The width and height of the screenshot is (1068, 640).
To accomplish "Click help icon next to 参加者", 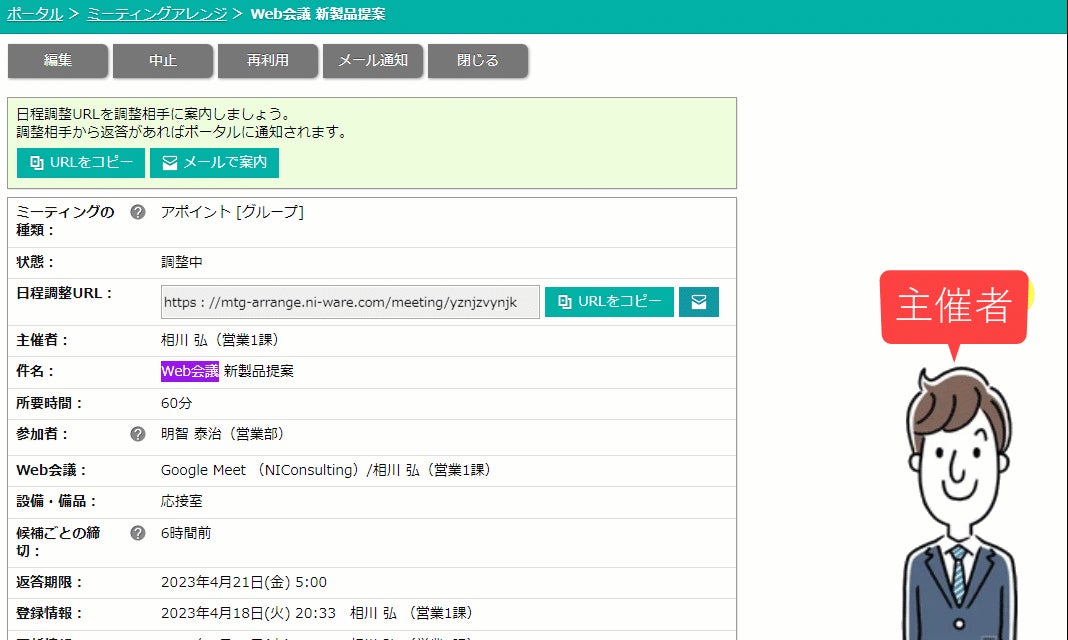I will [138, 434].
